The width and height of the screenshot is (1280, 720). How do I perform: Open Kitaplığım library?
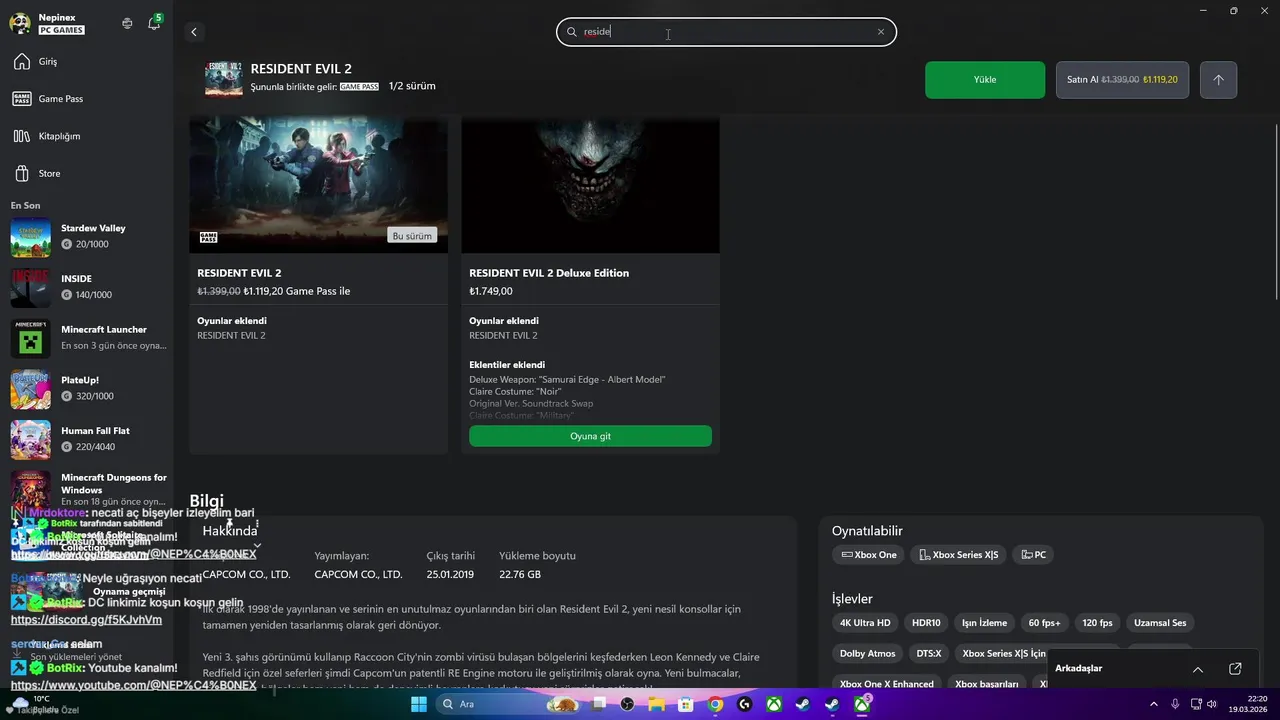point(87,136)
